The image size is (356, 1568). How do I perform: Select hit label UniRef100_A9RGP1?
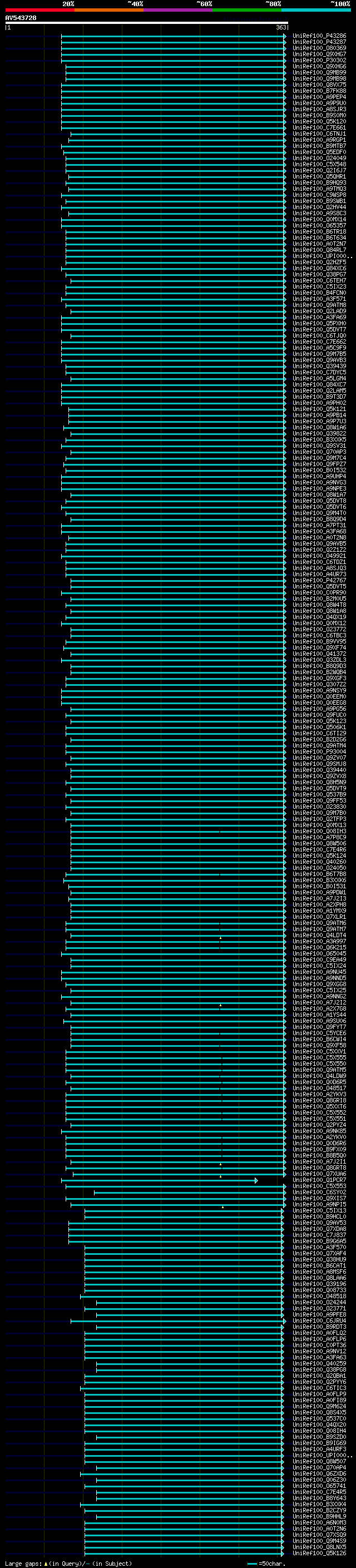[x=319, y=140]
